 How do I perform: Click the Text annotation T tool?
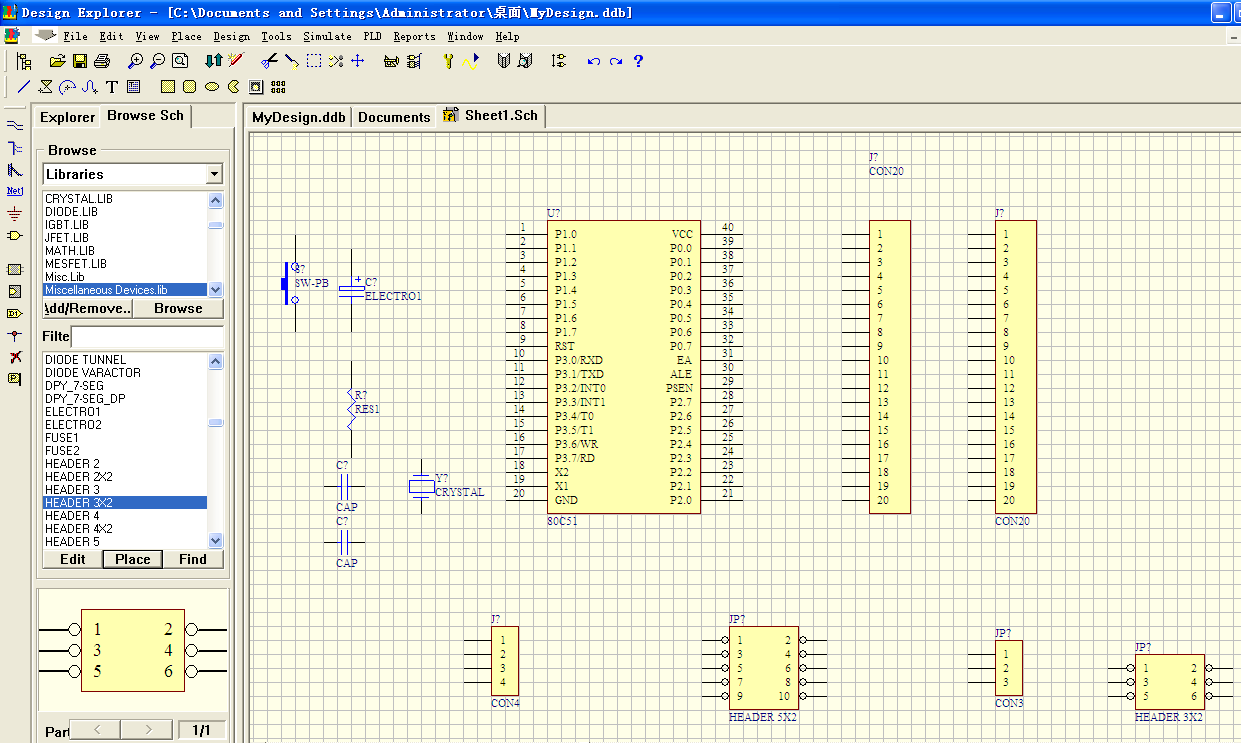[x=112, y=87]
